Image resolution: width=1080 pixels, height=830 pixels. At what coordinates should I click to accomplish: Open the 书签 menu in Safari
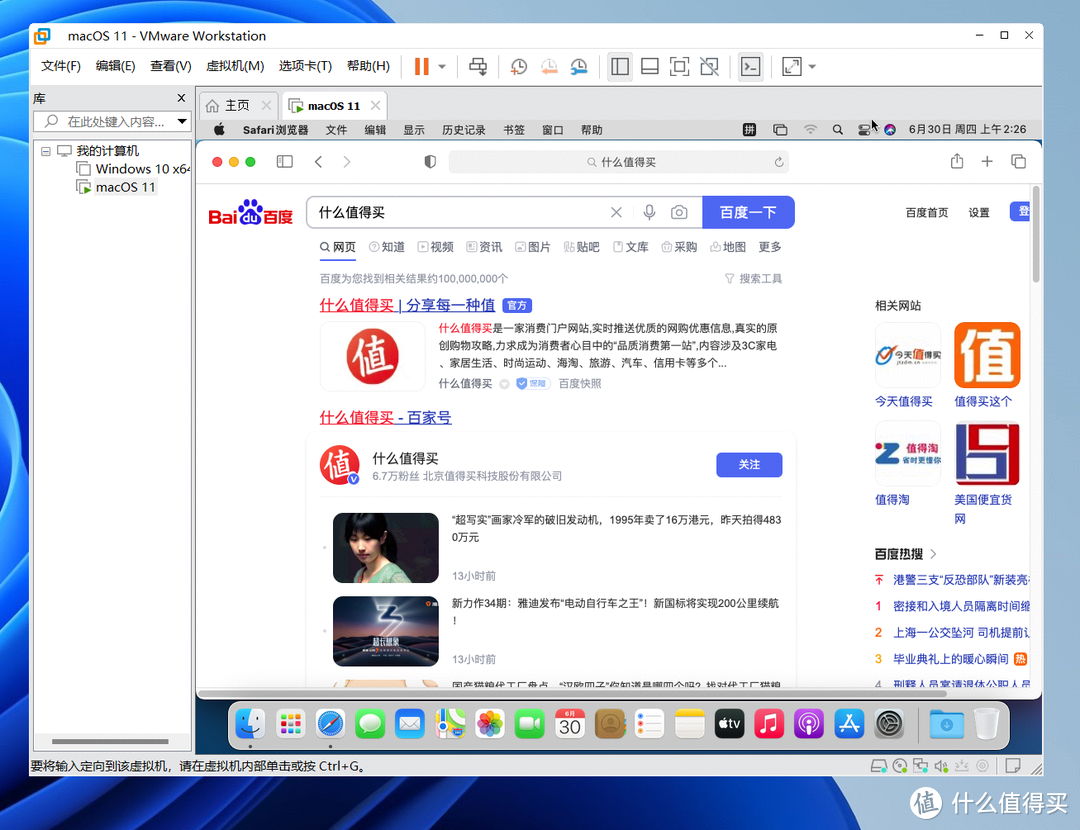(x=514, y=129)
